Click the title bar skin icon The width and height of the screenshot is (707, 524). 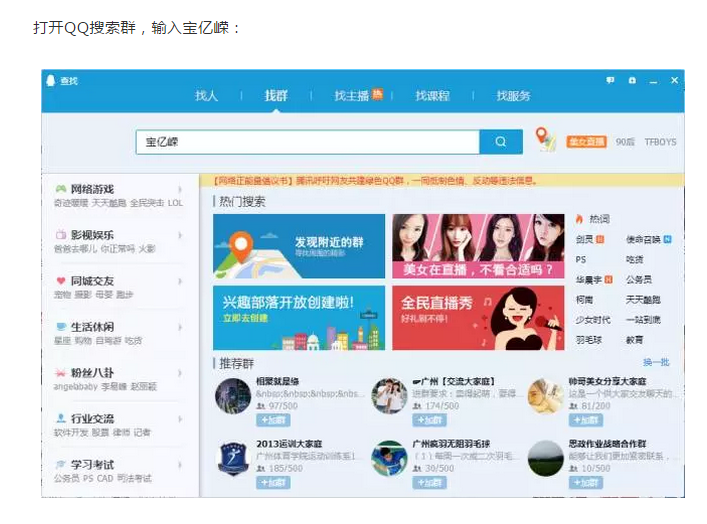click(x=632, y=80)
